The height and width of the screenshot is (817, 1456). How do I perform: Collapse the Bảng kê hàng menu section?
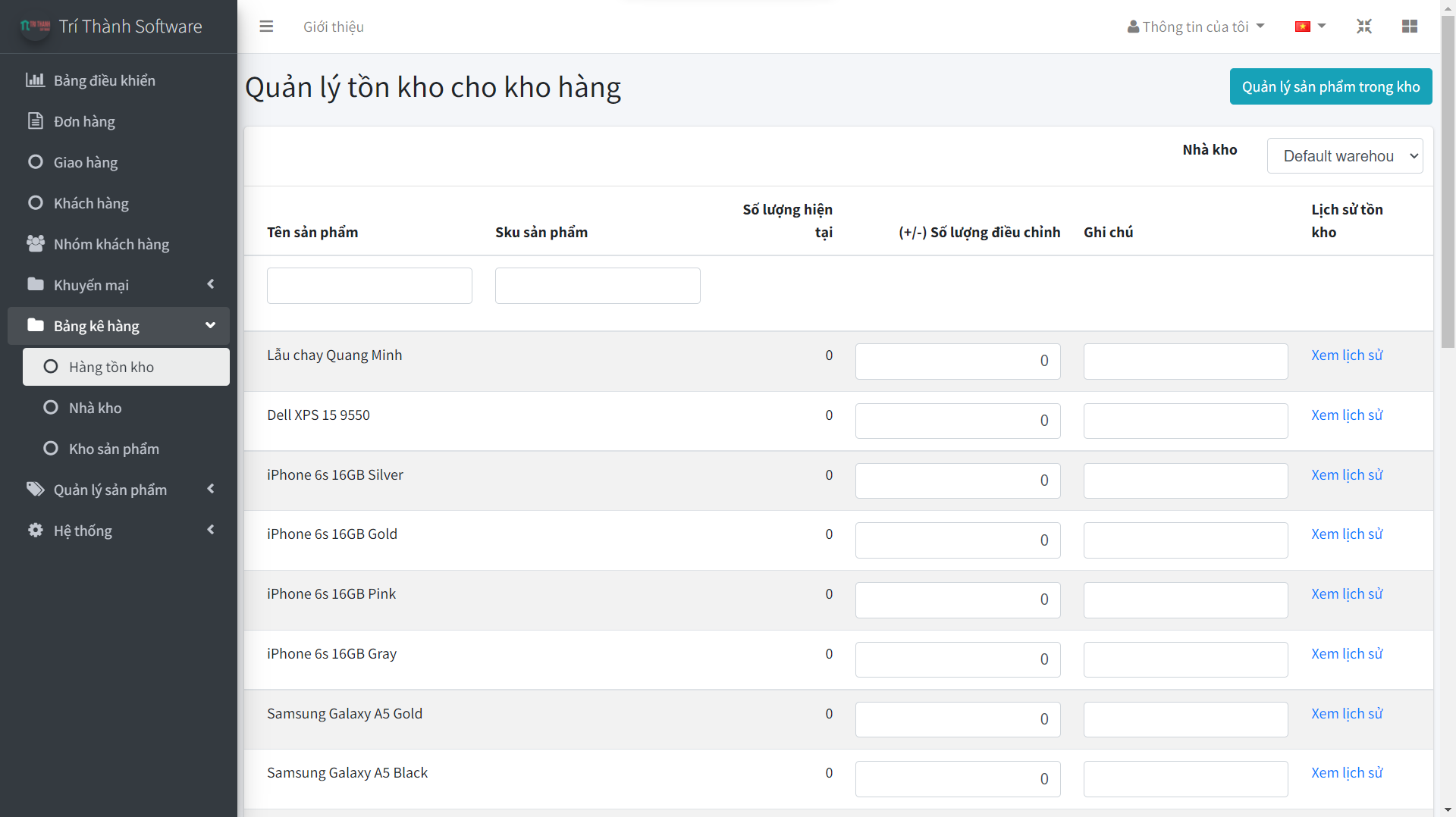[210, 326]
